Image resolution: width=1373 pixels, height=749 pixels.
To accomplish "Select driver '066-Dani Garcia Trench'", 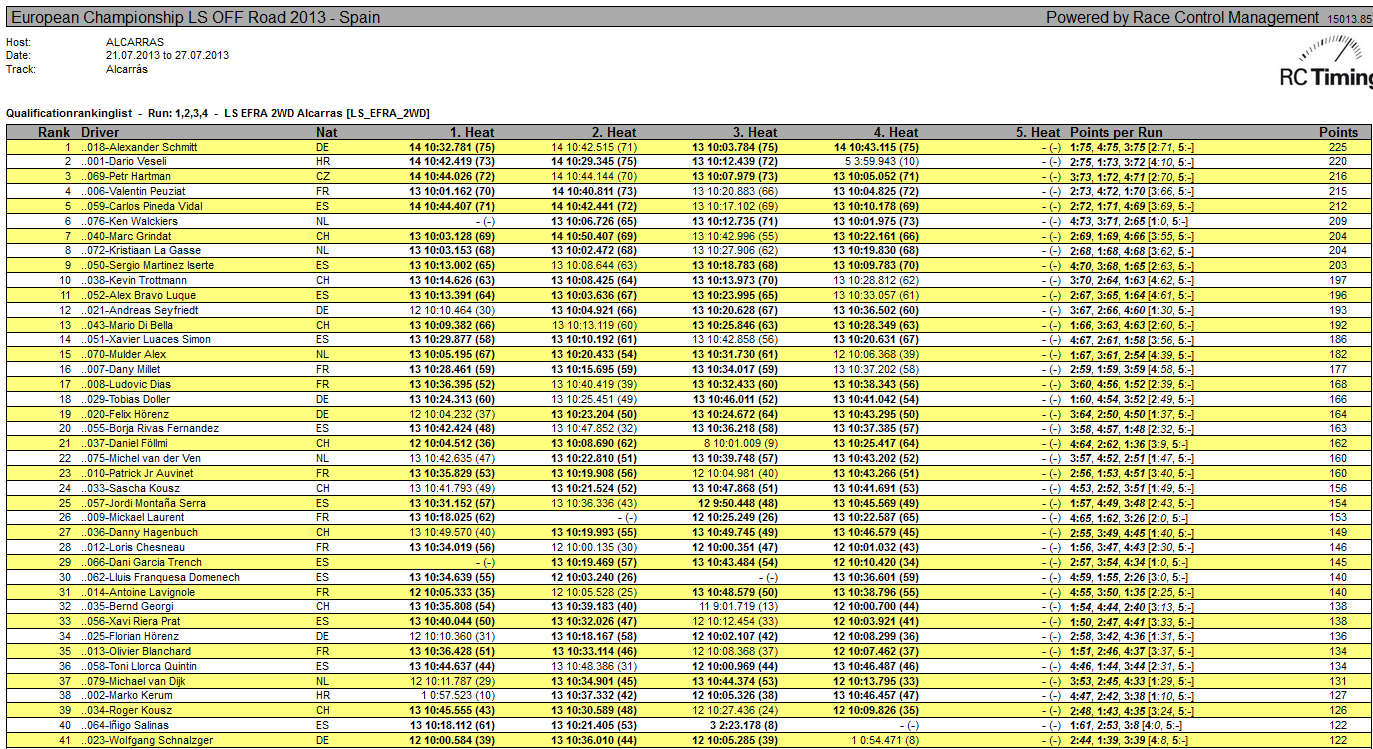I will pyautogui.click(x=141, y=561).
